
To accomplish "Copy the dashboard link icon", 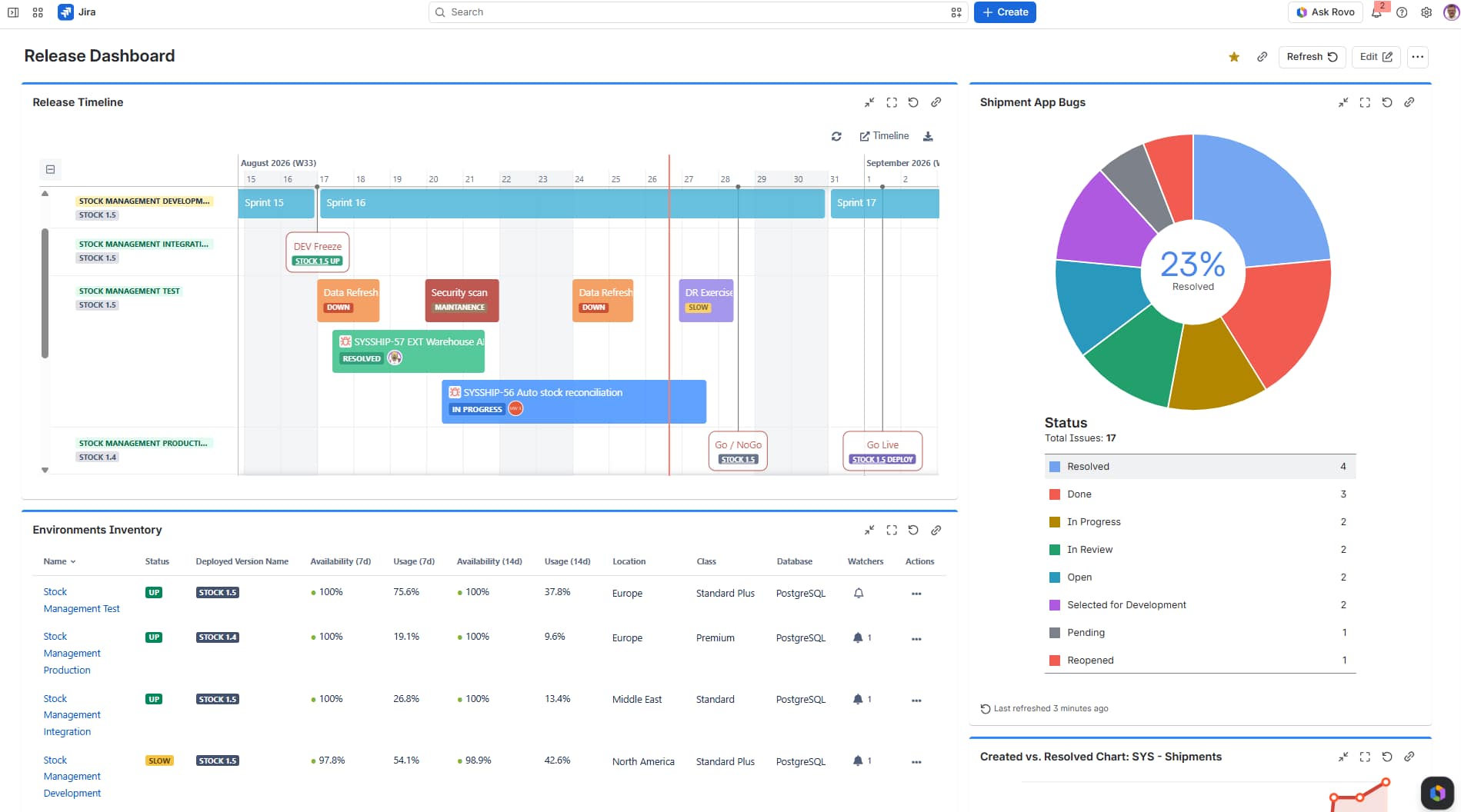I will point(1262,57).
